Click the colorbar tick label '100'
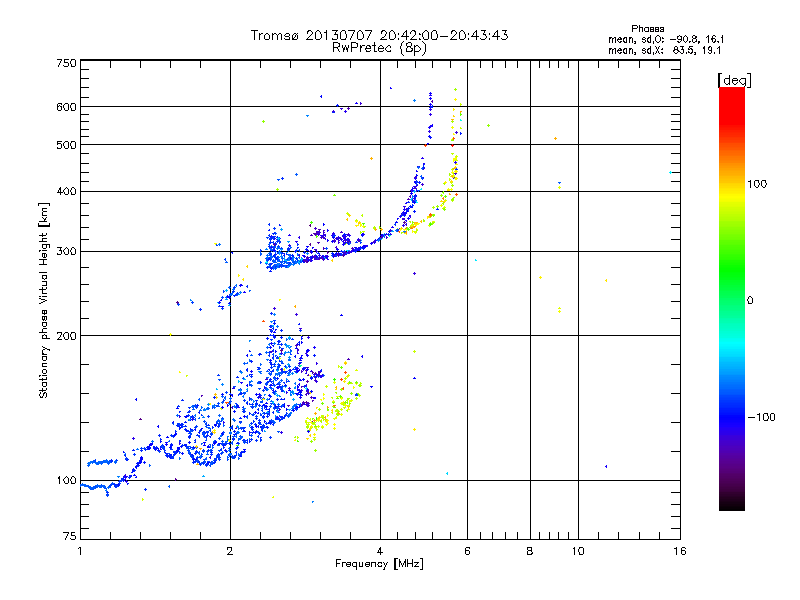800x600 pixels. pyautogui.click(x=757, y=184)
